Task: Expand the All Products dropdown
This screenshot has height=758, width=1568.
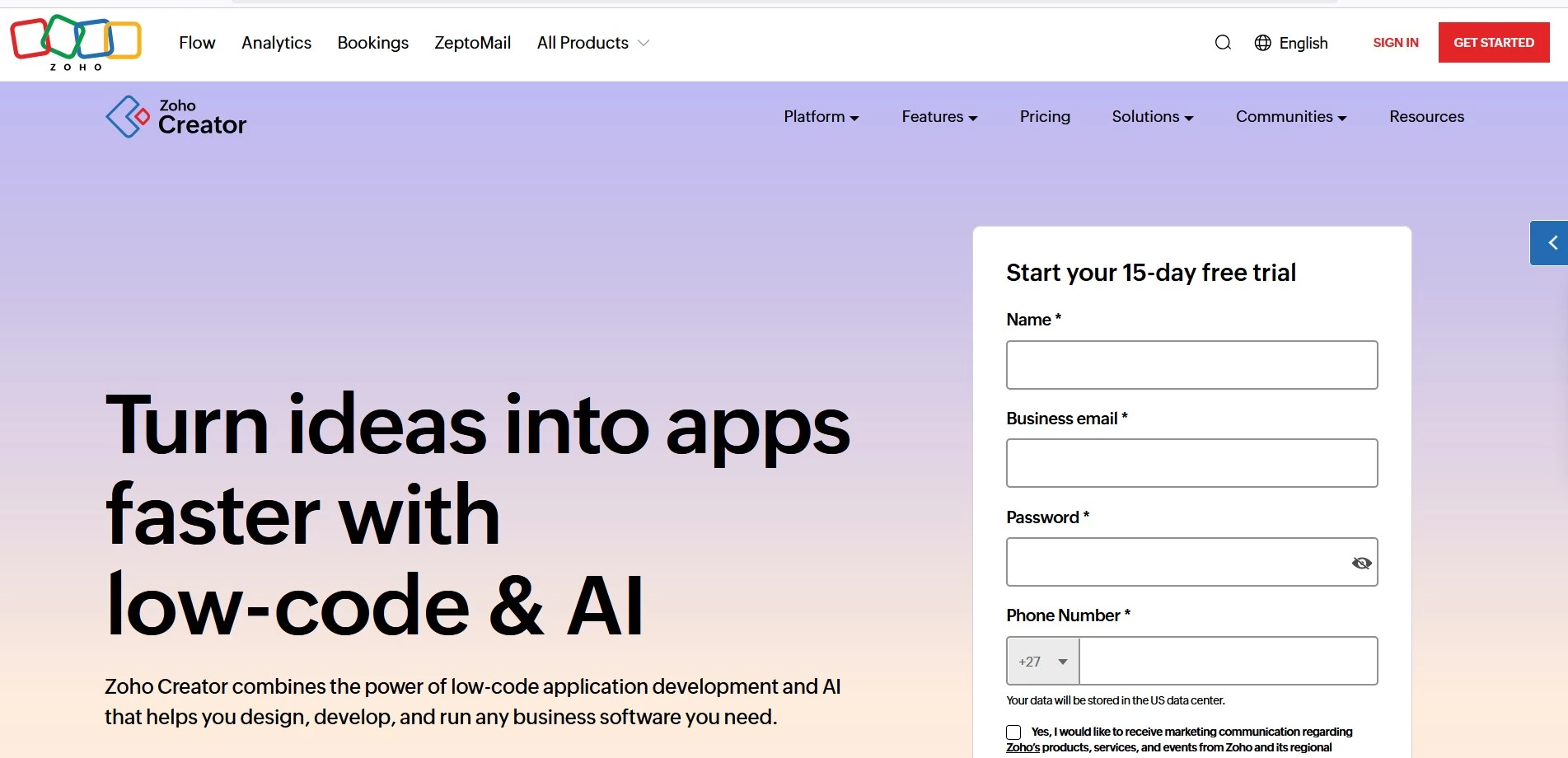Action: coord(593,43)
